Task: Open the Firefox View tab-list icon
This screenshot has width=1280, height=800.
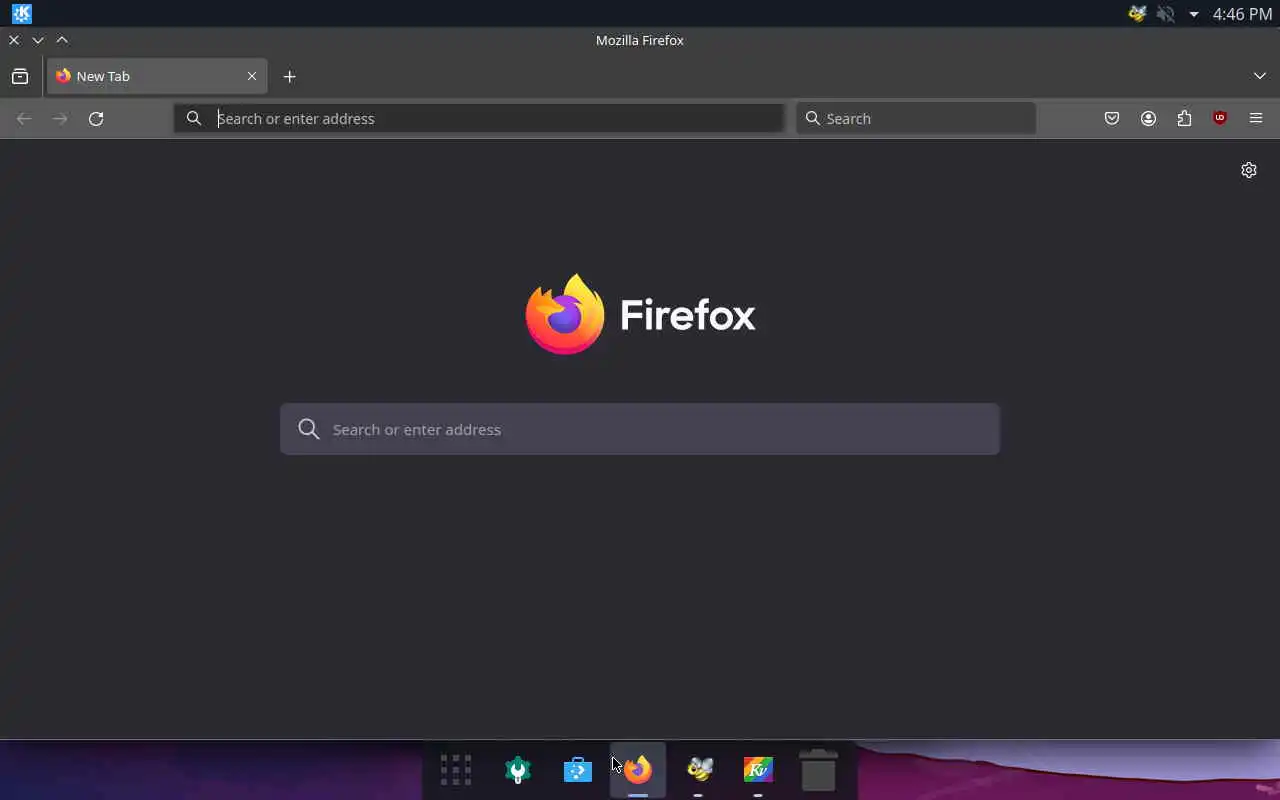Action: click(x=20, y=76)
